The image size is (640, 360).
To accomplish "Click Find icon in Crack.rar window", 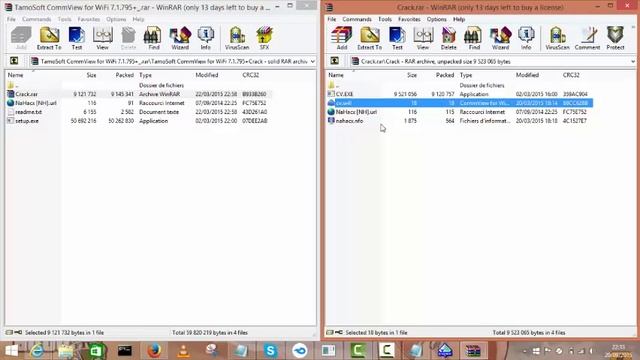I will click(x=474, y=38).
